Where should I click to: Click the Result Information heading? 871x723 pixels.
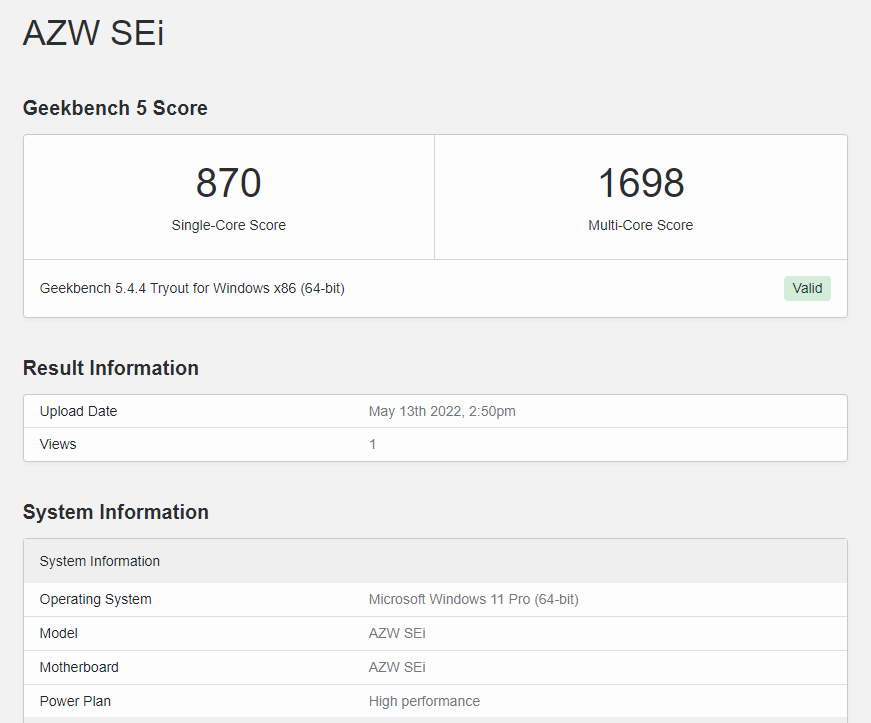111,368
